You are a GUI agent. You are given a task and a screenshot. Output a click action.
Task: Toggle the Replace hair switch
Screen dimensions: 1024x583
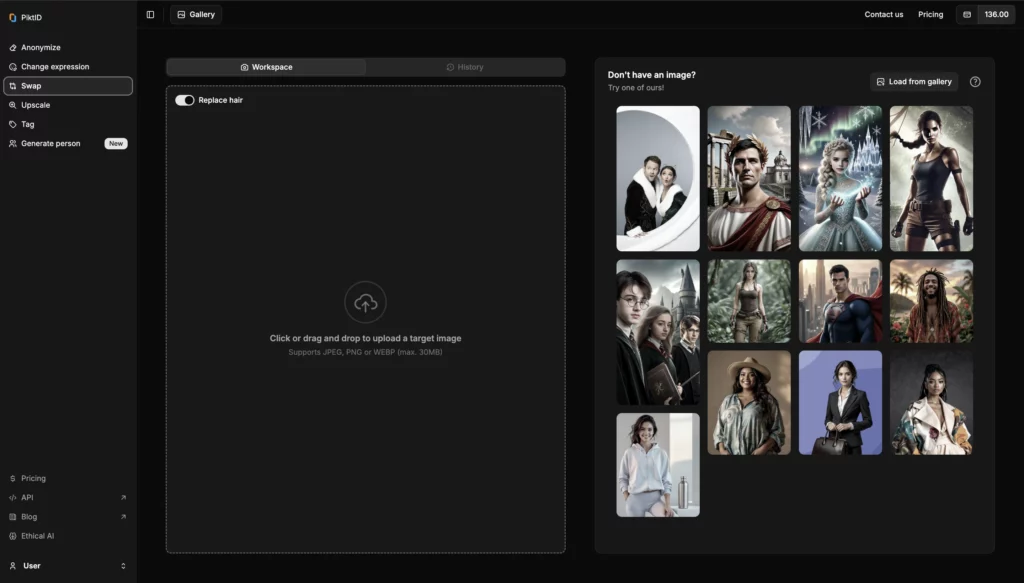184,100
